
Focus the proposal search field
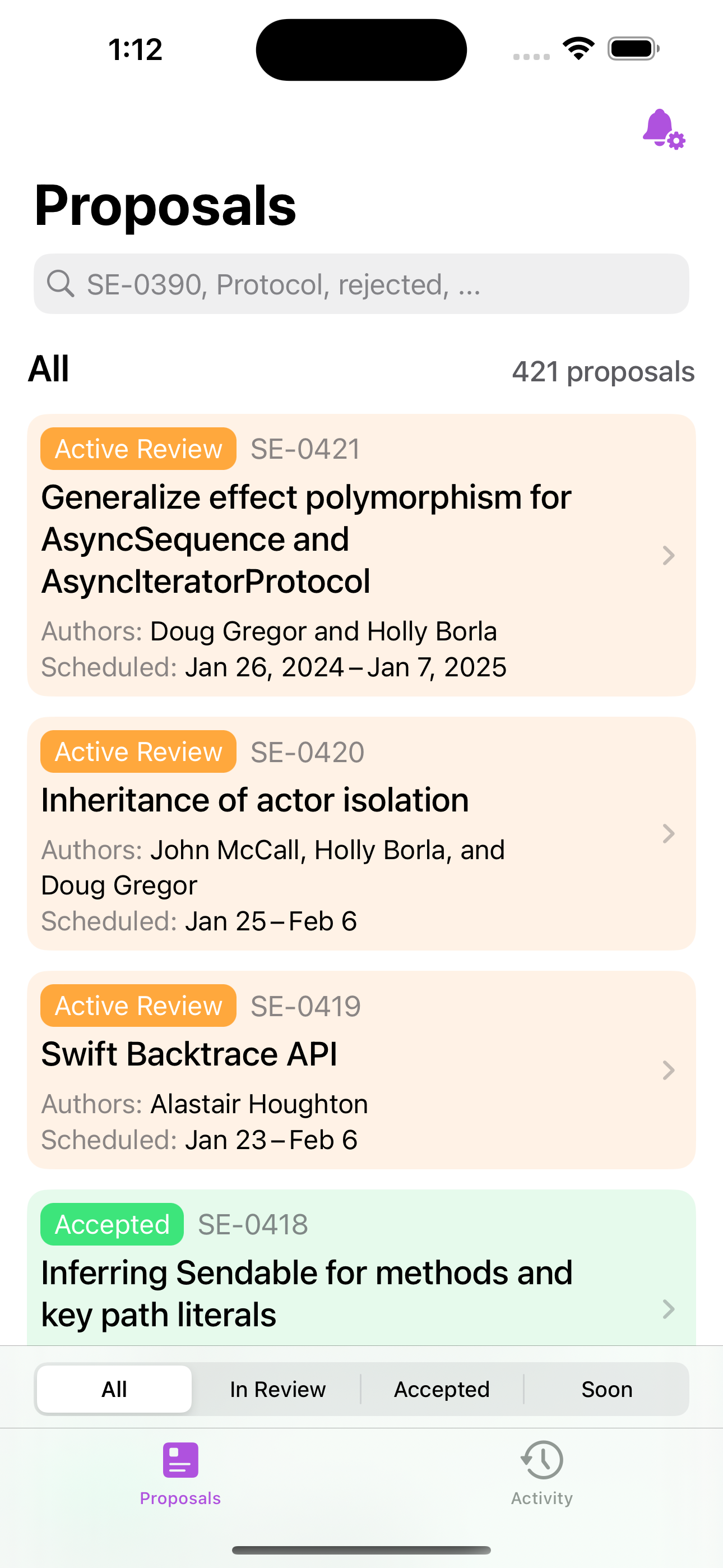click(x=361, y=284)
